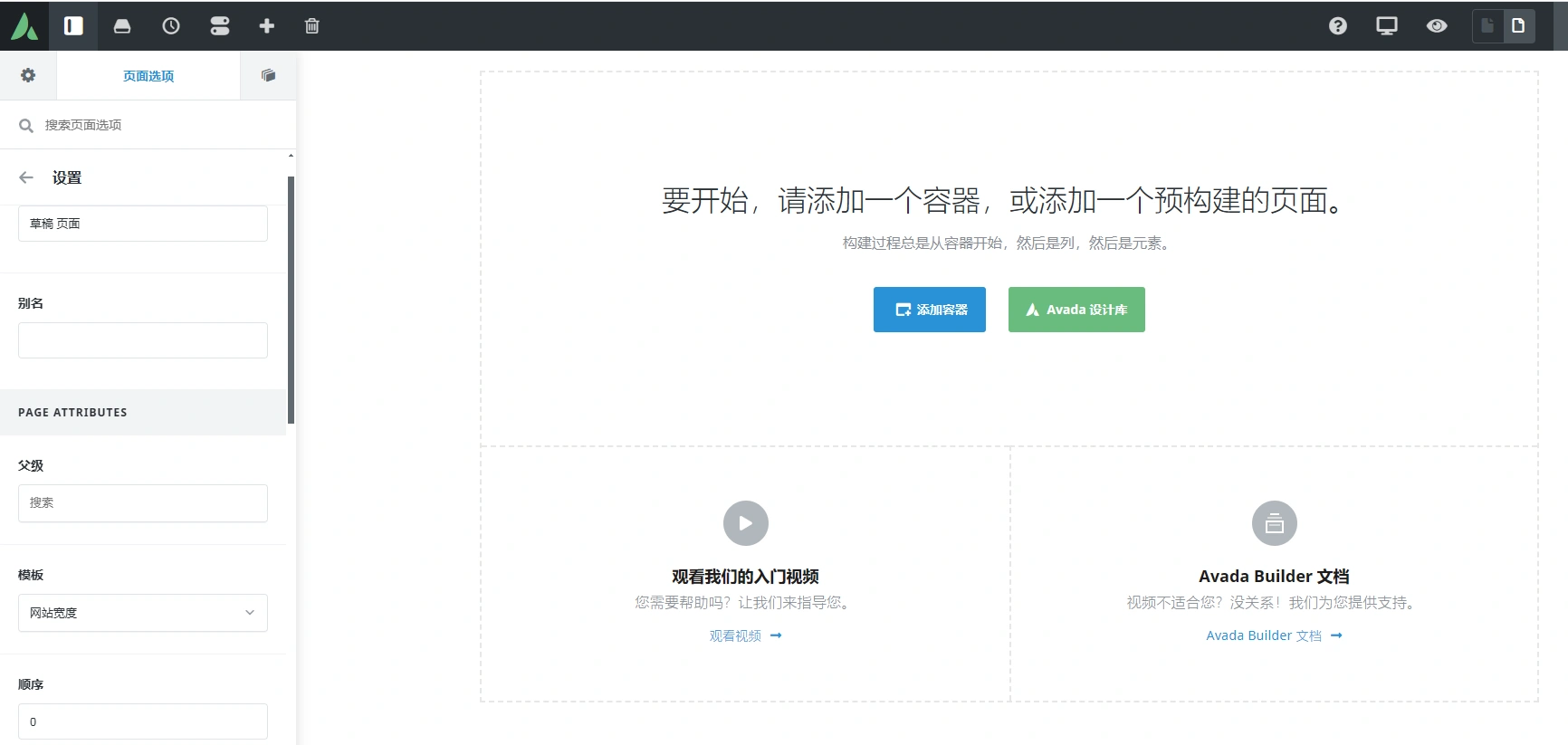1568x745 pixels.
Task: Click the plus add-element icon
Action: click(267, 26)
